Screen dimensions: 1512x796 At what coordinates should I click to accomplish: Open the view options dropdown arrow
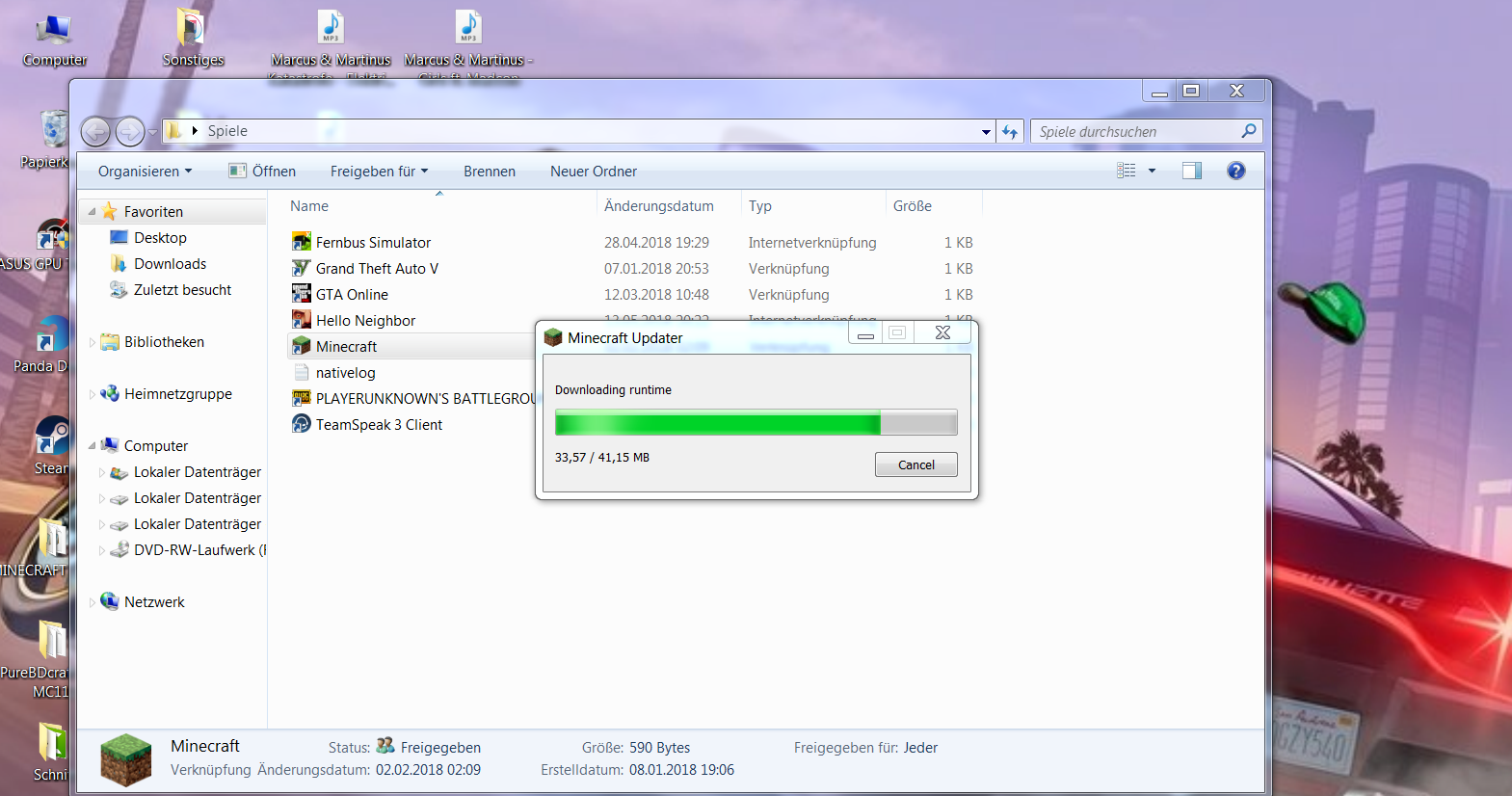pos(1152,171)
